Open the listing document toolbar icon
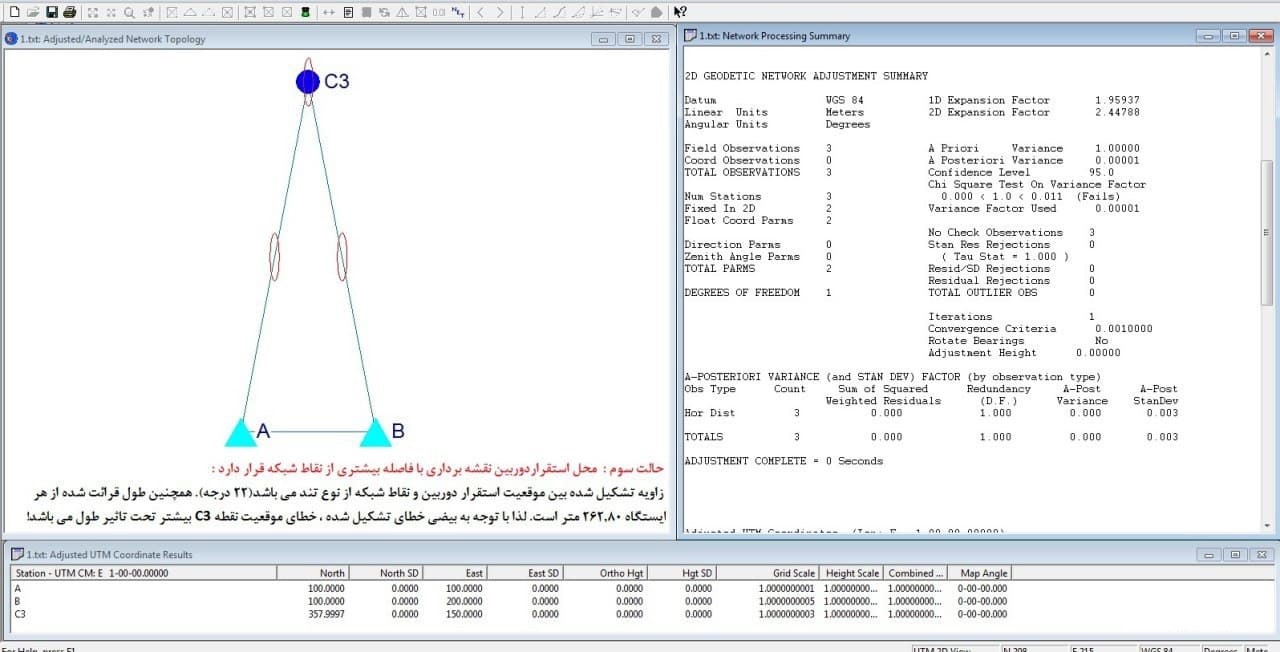 tap(348, 12)
